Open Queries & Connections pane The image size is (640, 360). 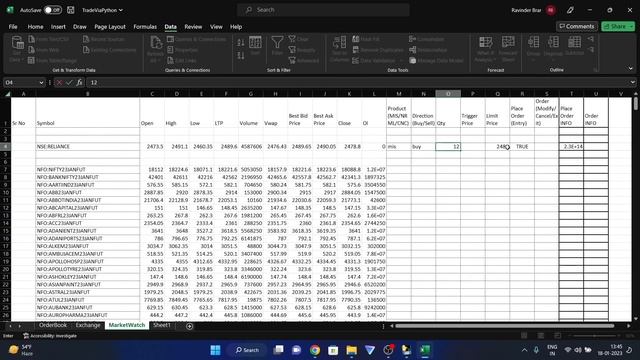[196, 39]
